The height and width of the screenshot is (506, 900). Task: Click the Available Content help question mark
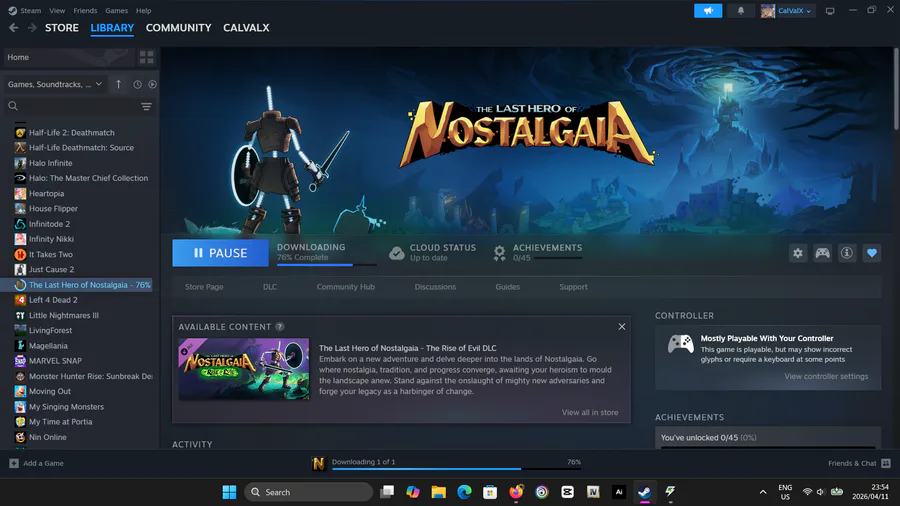coord(280,326)
